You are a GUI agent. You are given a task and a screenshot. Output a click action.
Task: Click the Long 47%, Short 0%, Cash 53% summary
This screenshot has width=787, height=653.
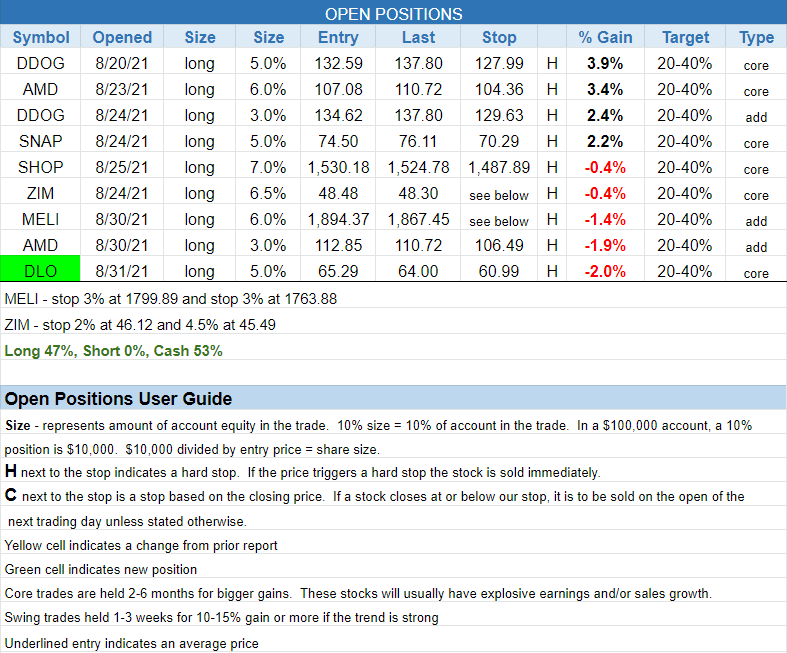pos(113,351)
